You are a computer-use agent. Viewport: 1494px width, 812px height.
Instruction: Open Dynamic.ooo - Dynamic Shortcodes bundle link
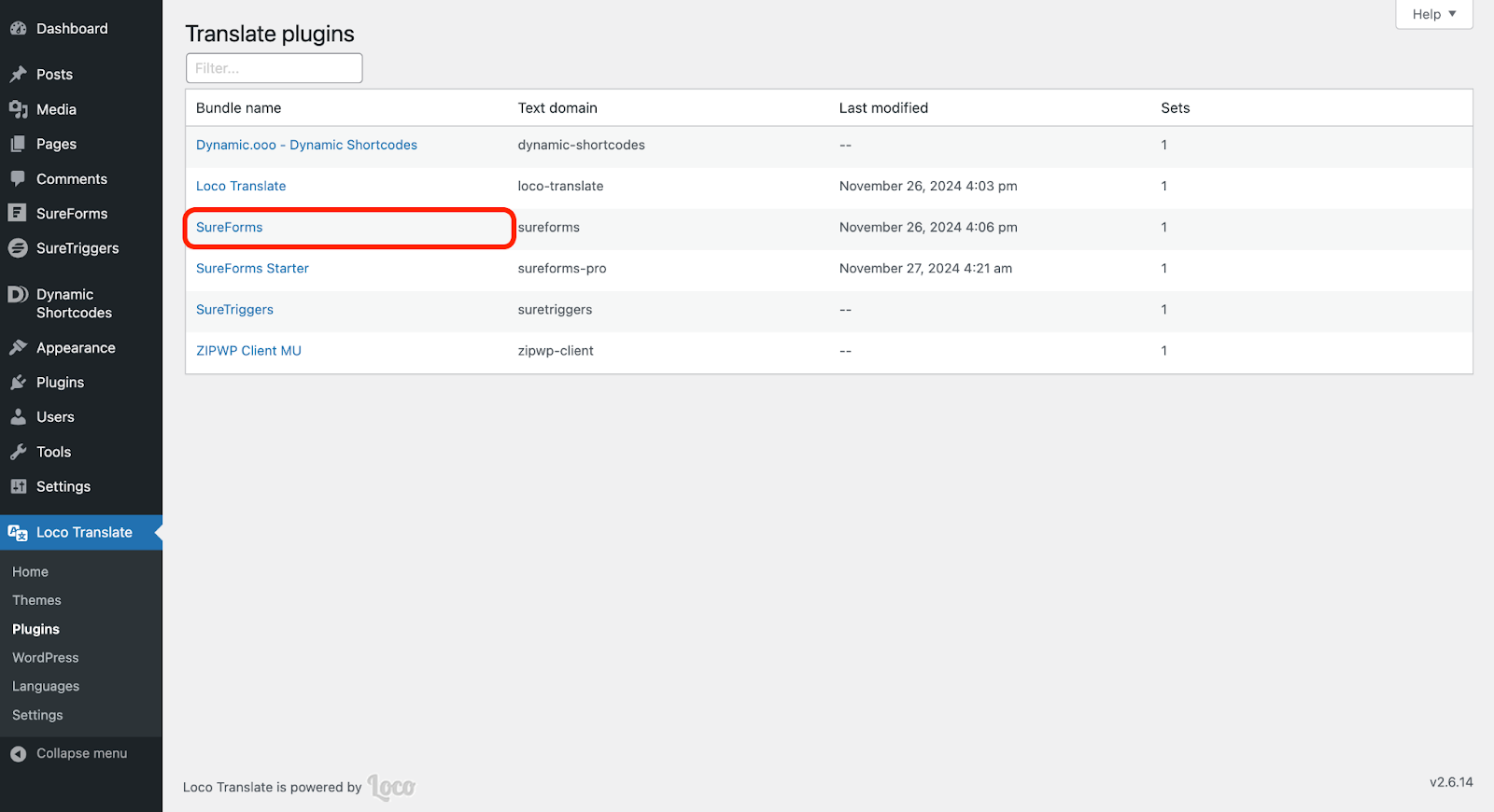[x=306, y=145]
